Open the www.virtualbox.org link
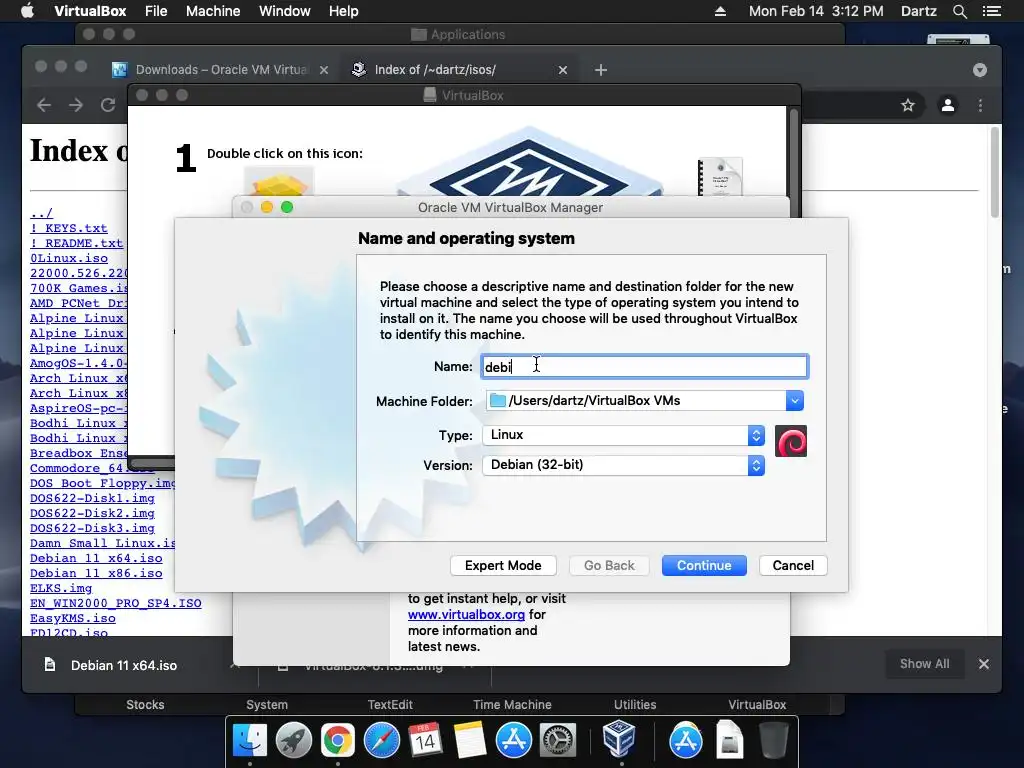Viewport: 1024px width, 768px height. coord(466,615)
